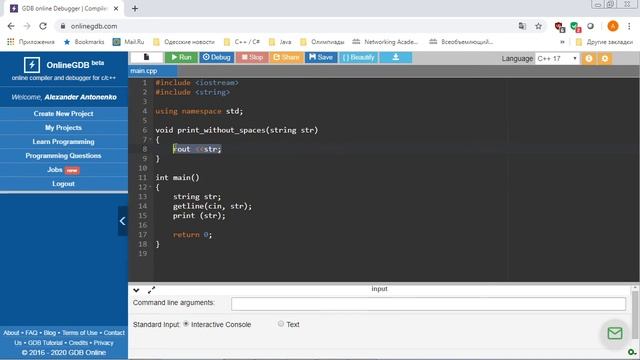The image size is (640, 360).
Task: Open the Java bookmark folder
Action: tap(280, 42)
